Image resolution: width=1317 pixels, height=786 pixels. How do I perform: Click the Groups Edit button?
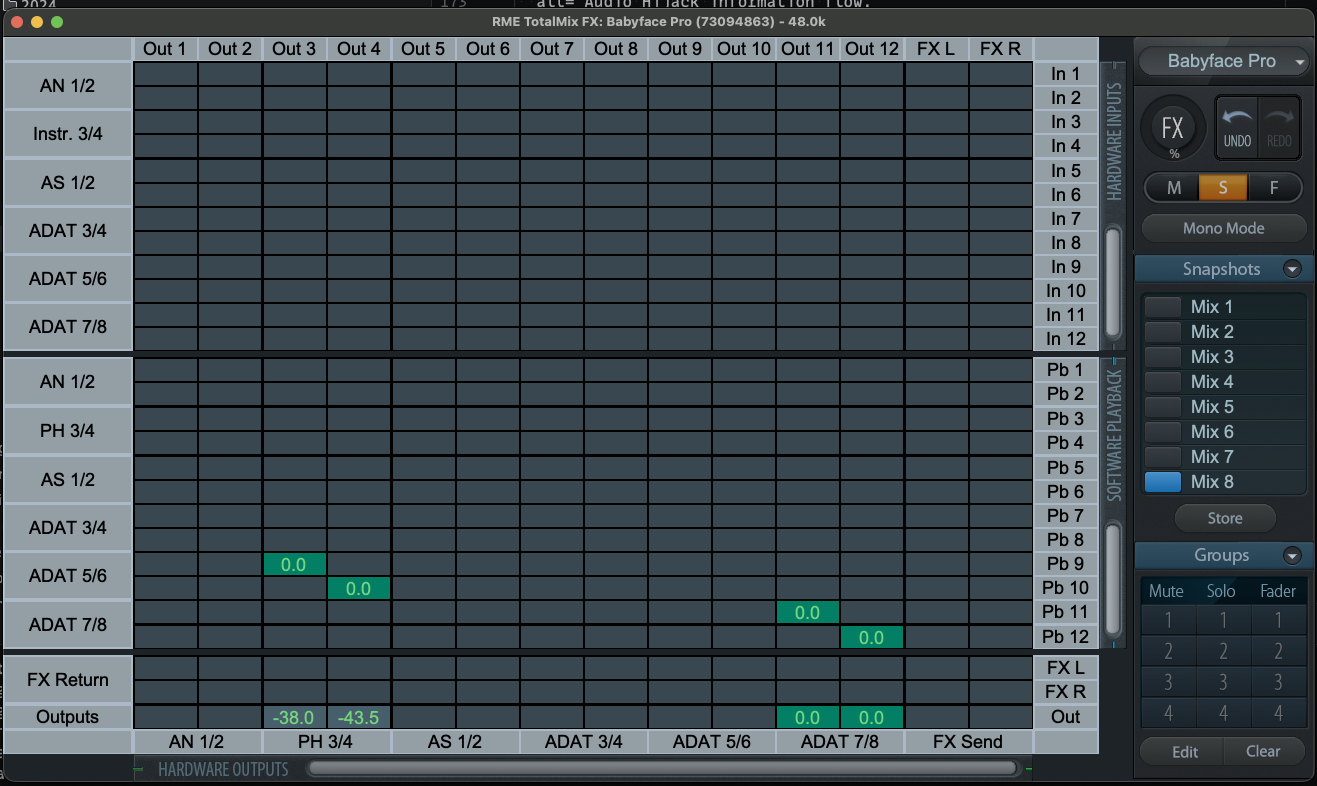pos(1185,752)
